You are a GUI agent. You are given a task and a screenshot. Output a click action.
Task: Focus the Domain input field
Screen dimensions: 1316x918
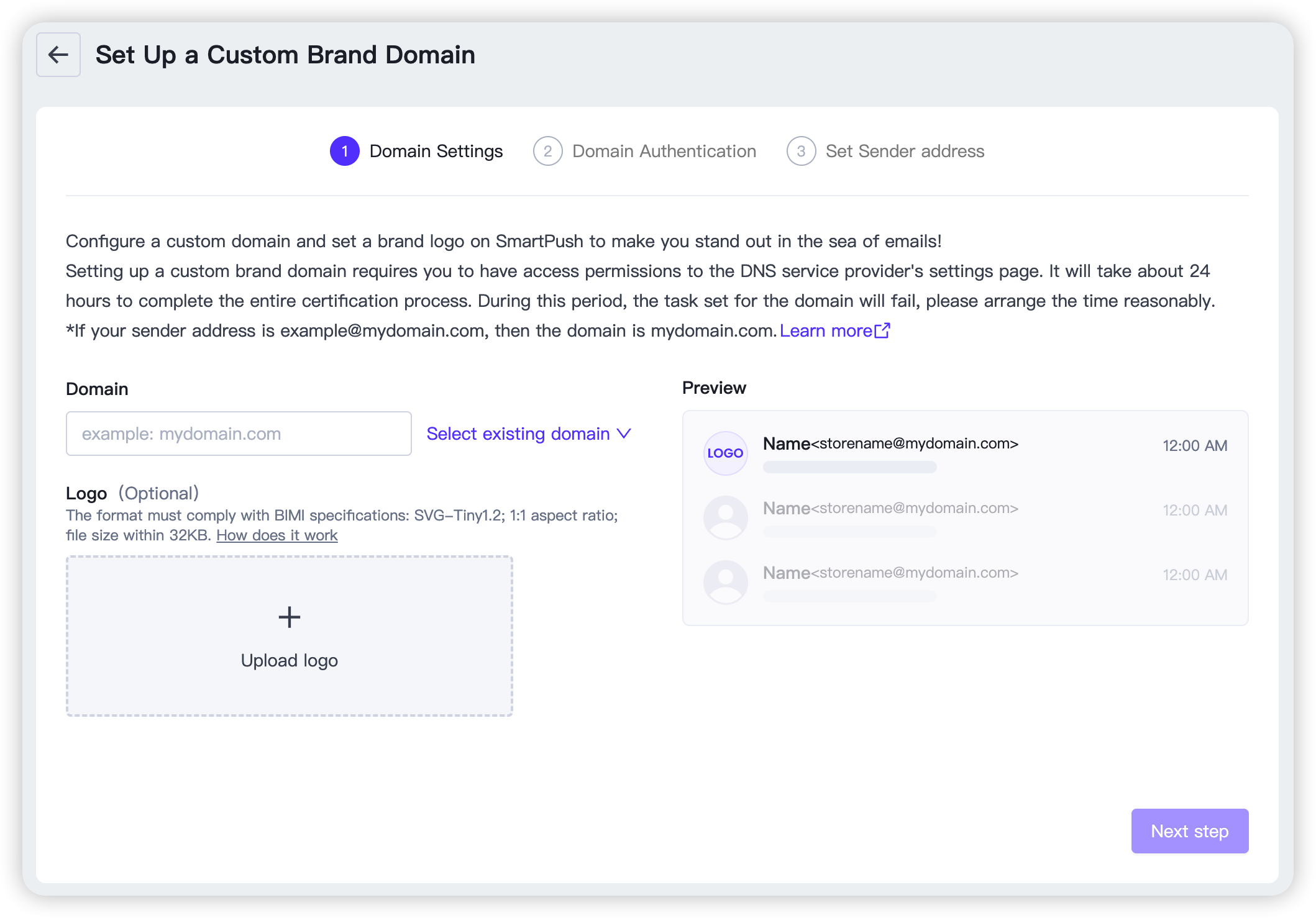coord(239,434)
